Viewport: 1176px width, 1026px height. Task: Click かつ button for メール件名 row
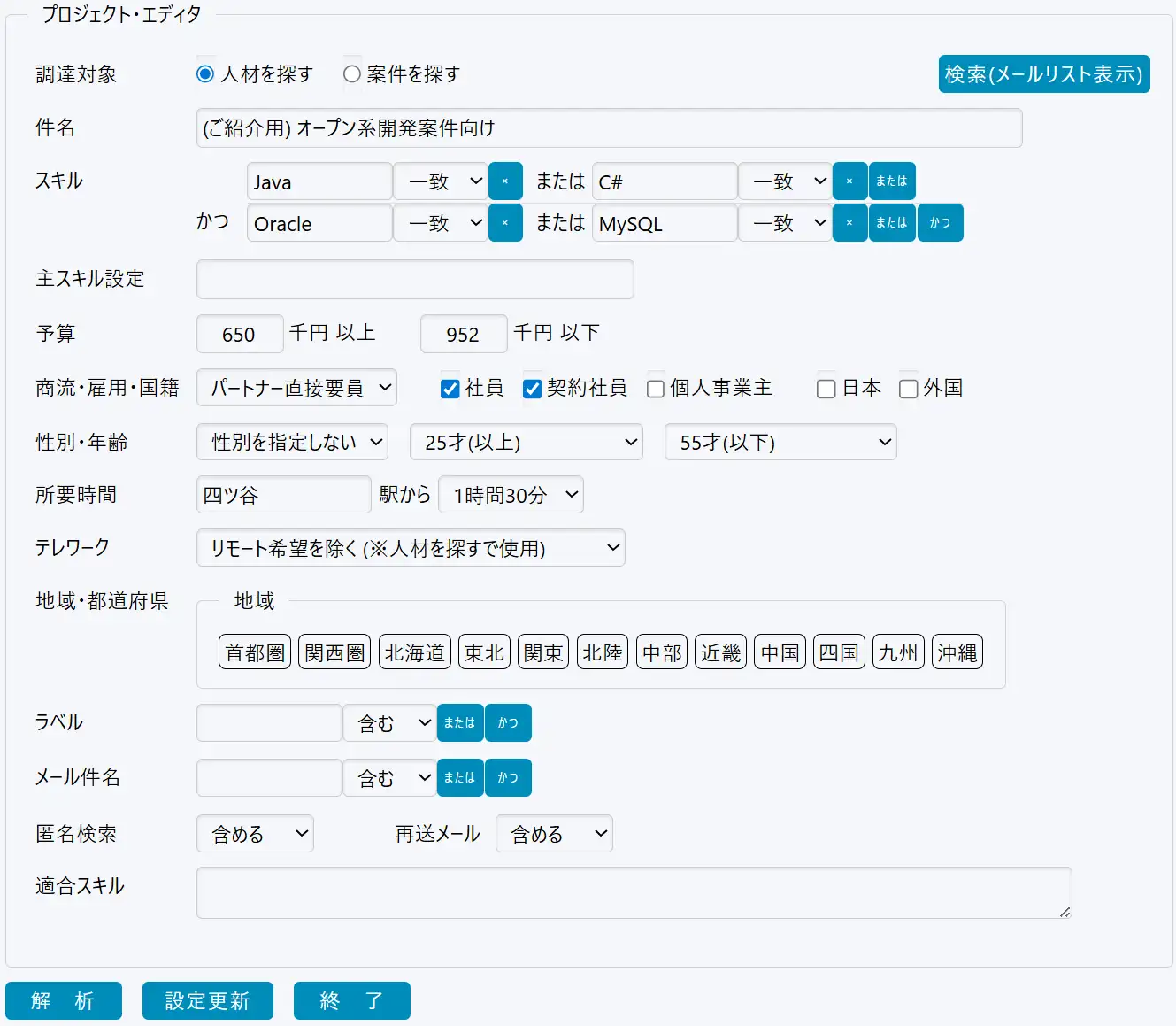pos(508,778)
